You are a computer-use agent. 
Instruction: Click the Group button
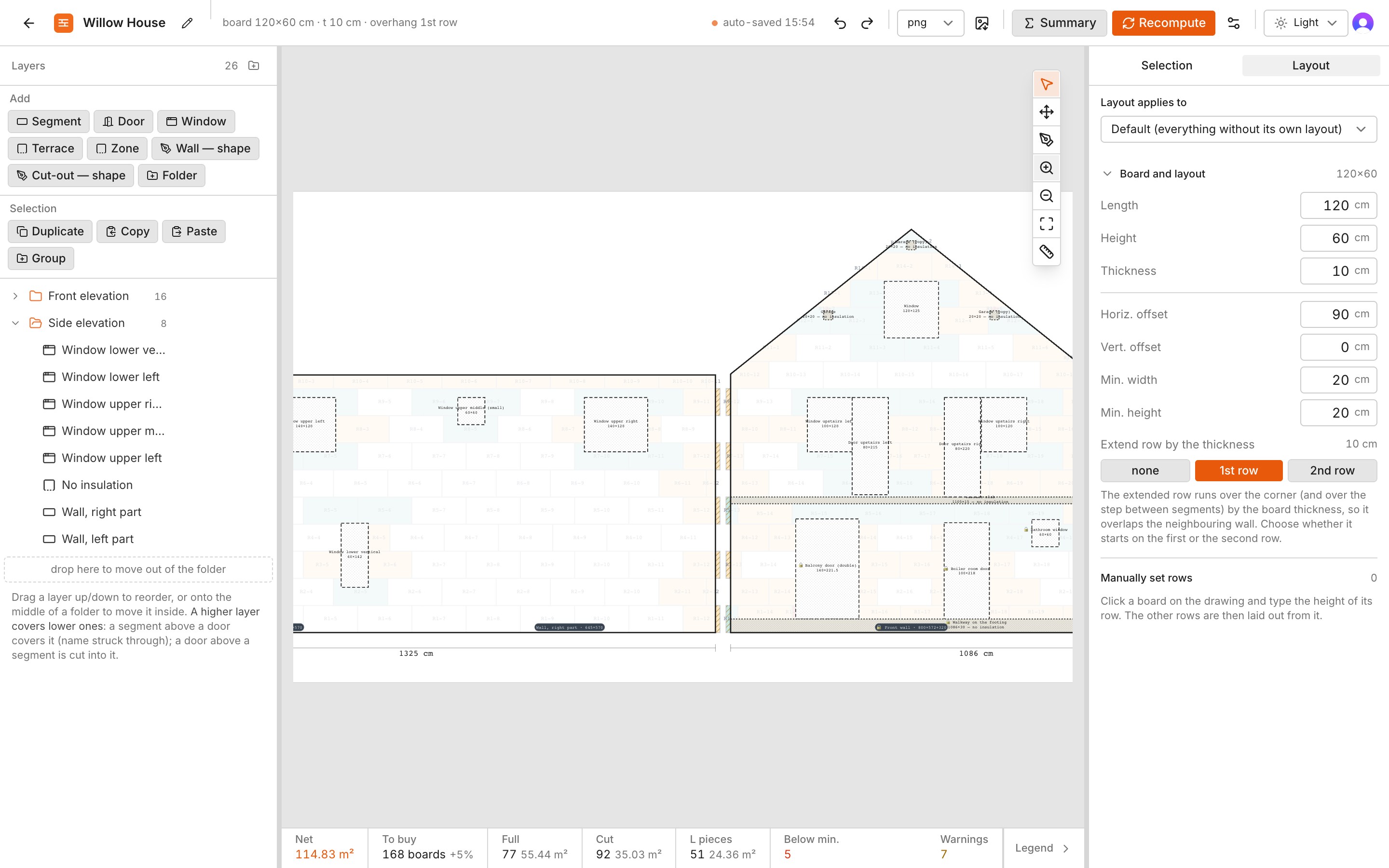[41, 258]
